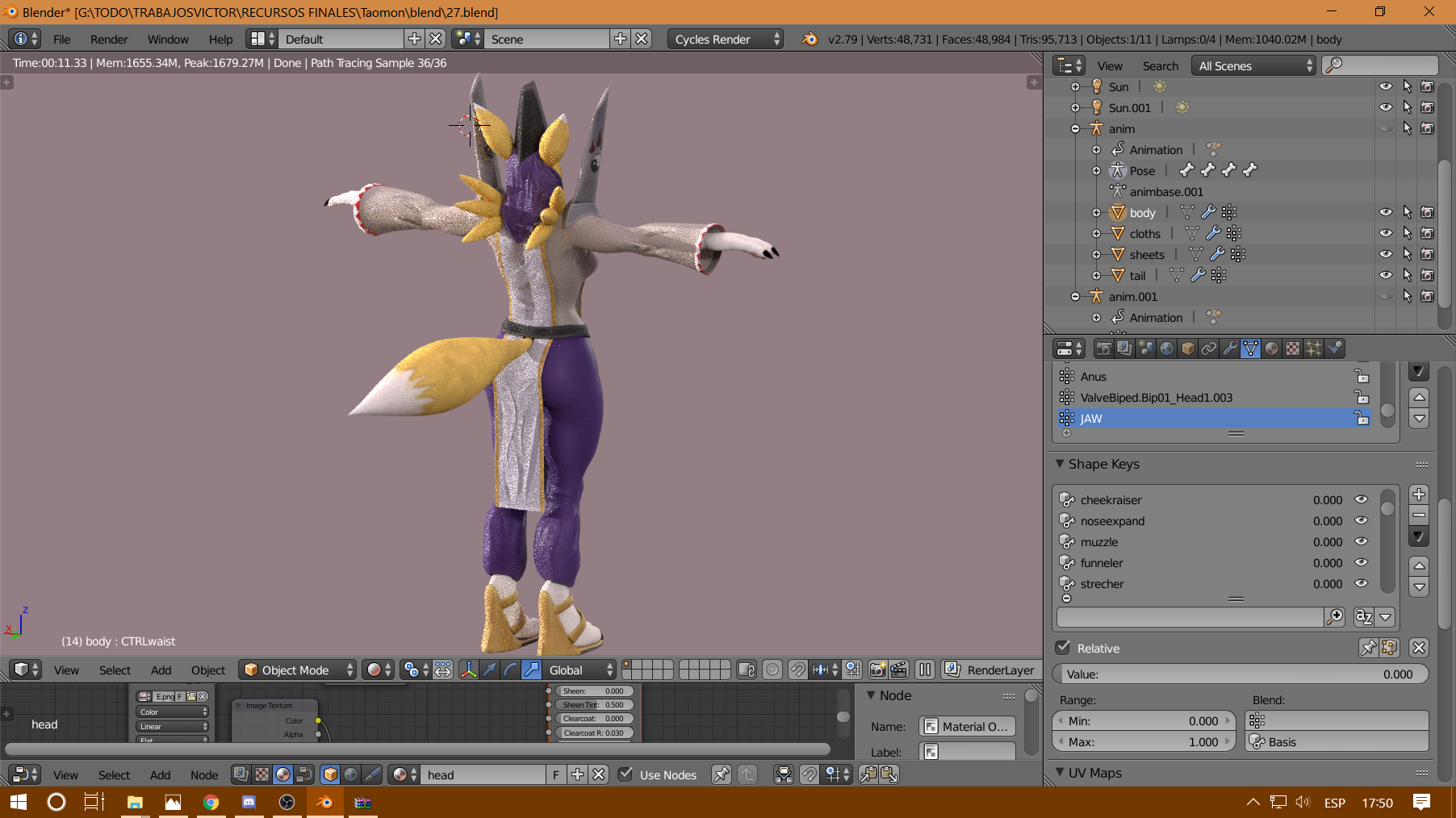Click the outliner Search menu button

1160,65
